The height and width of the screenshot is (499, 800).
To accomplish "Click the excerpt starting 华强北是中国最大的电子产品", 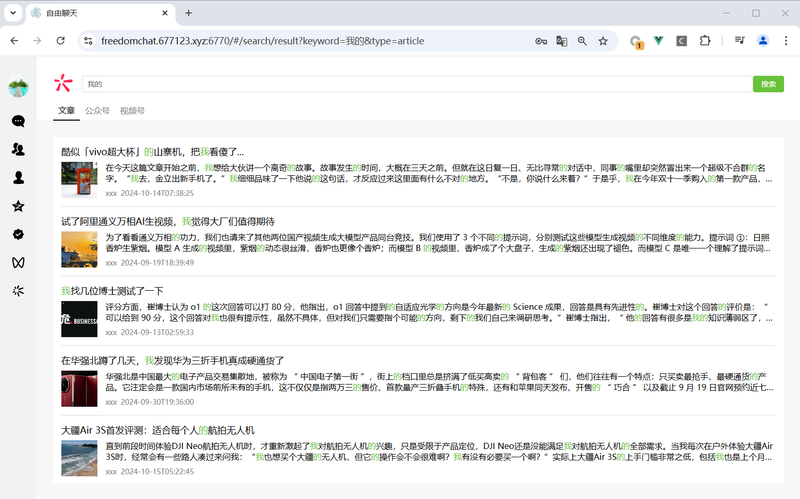I will click(439, 382).
